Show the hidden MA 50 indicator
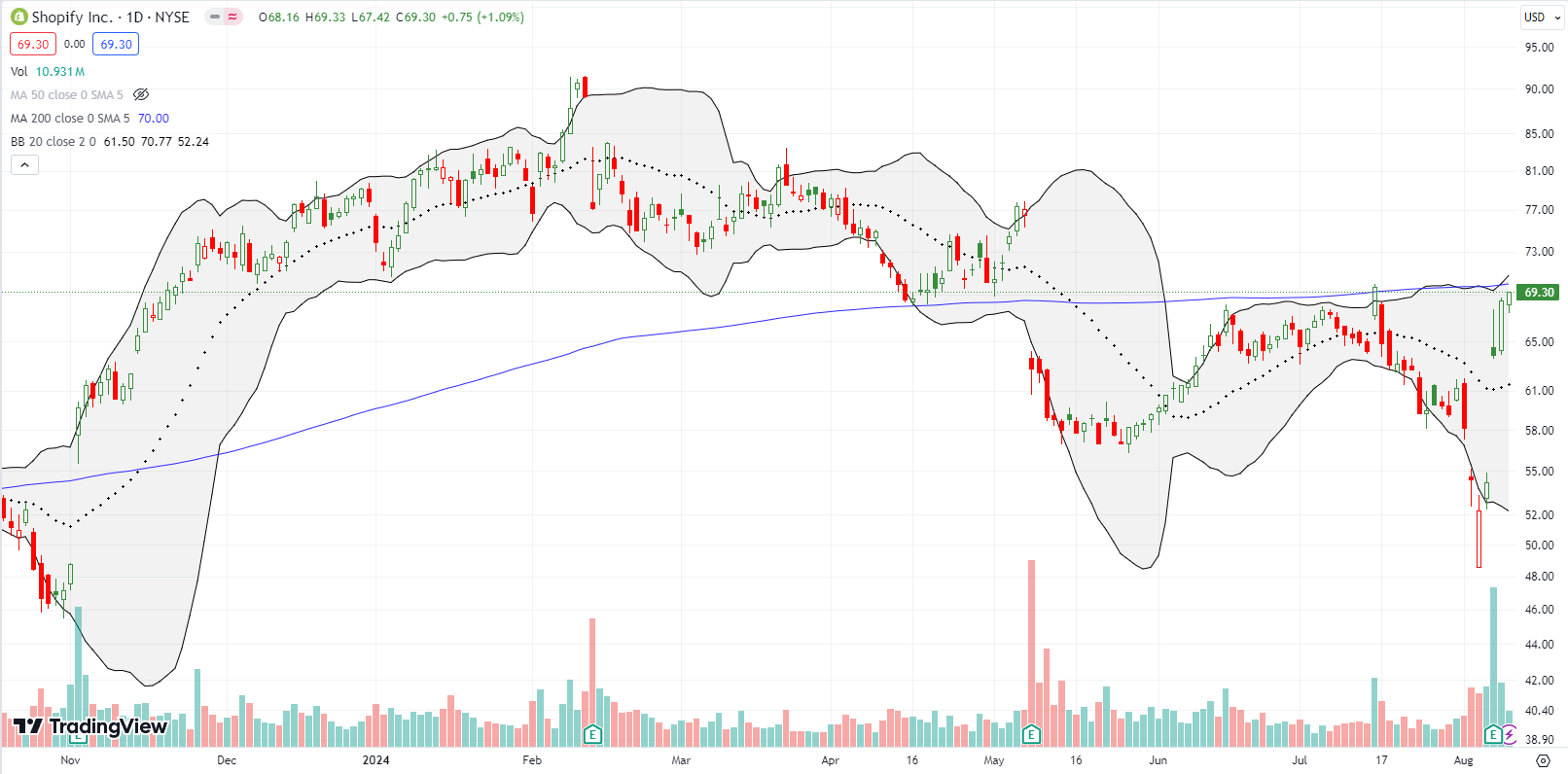Screen dimensions: 1568x774 (141, 94)
